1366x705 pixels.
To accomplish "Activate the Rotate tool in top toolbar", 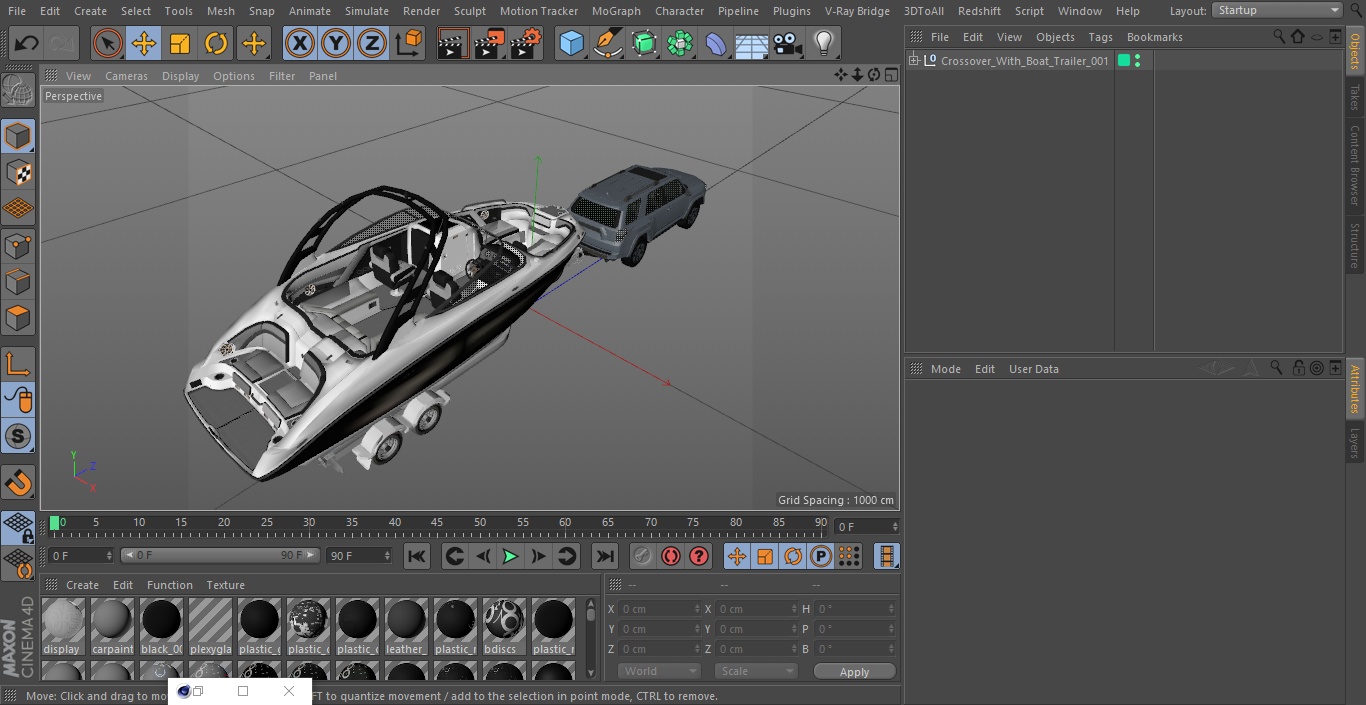I will tap(216, 43).
